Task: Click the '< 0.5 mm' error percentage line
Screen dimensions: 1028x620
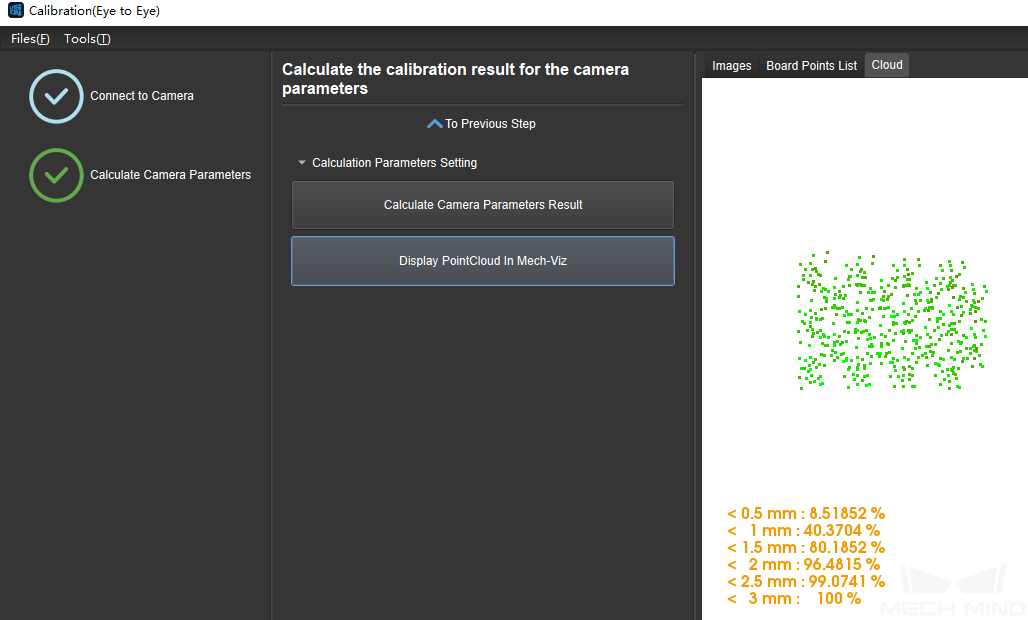Action: (805, 514)
